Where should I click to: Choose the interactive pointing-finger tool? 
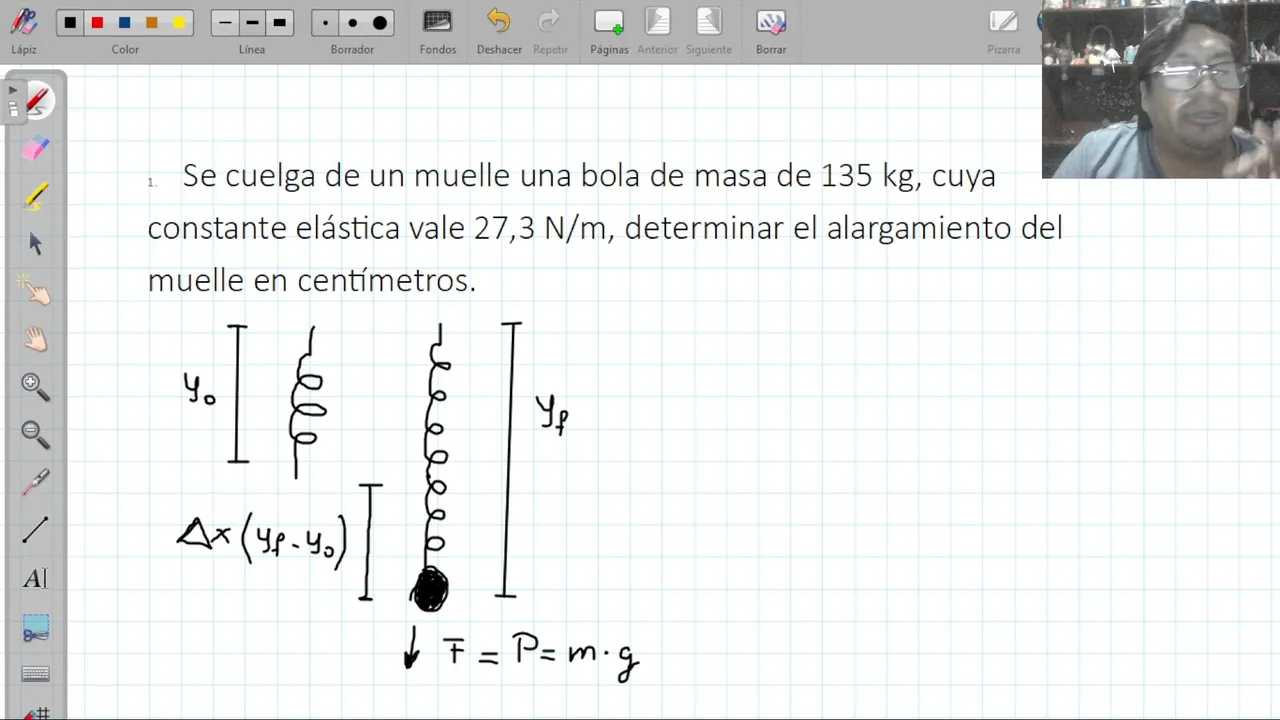click(x=36, y=291)
